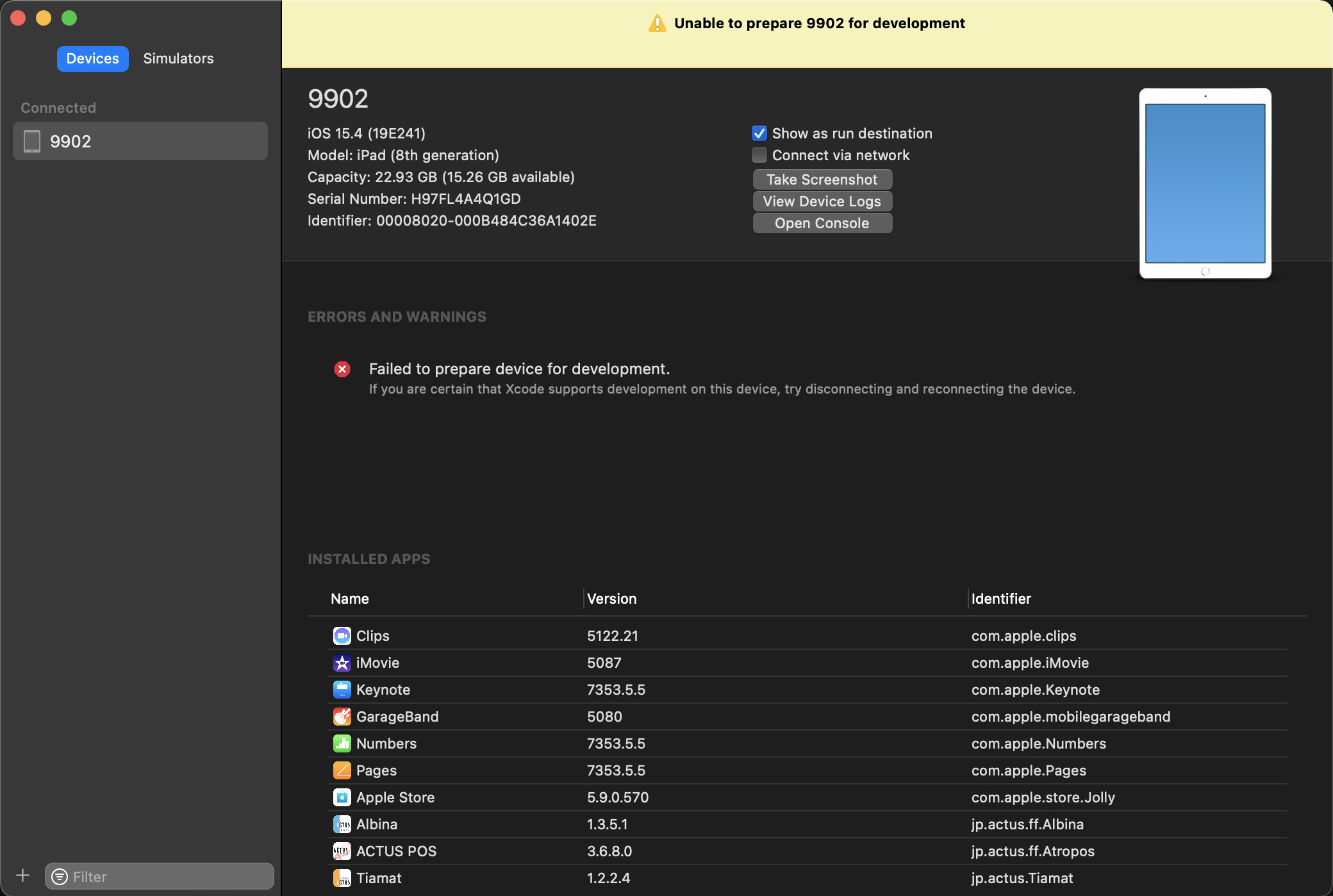
Task: Click the iOS 15.4 (19E241) version text
Action: click(367, 133)
